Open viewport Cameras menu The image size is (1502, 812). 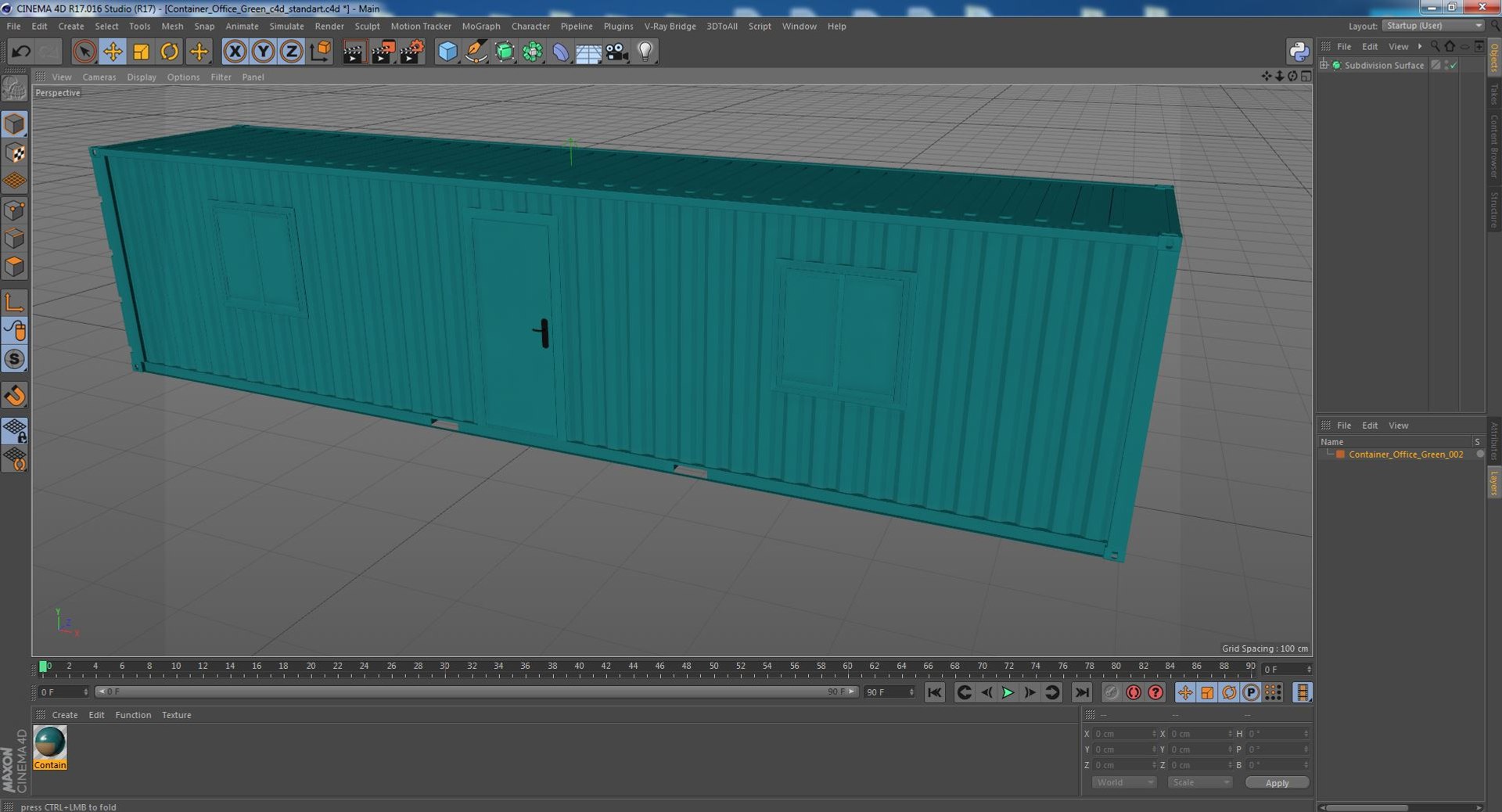99,77
